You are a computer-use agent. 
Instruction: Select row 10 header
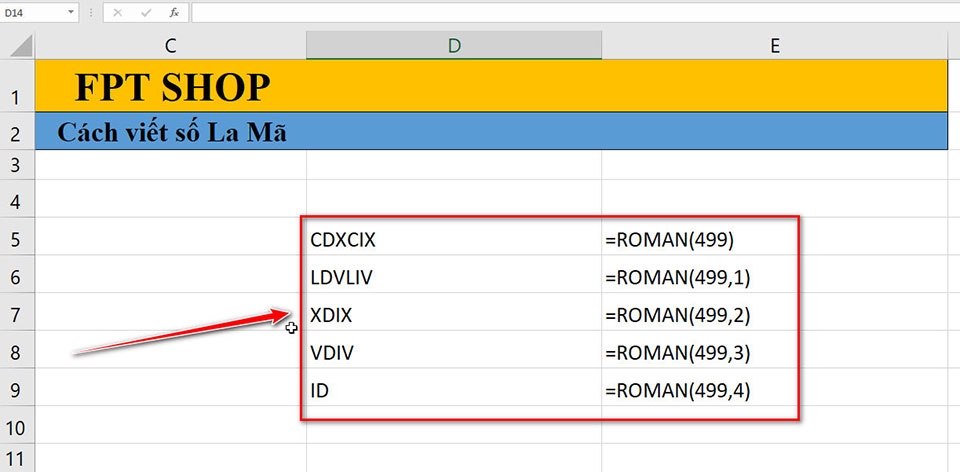[17, 425]
